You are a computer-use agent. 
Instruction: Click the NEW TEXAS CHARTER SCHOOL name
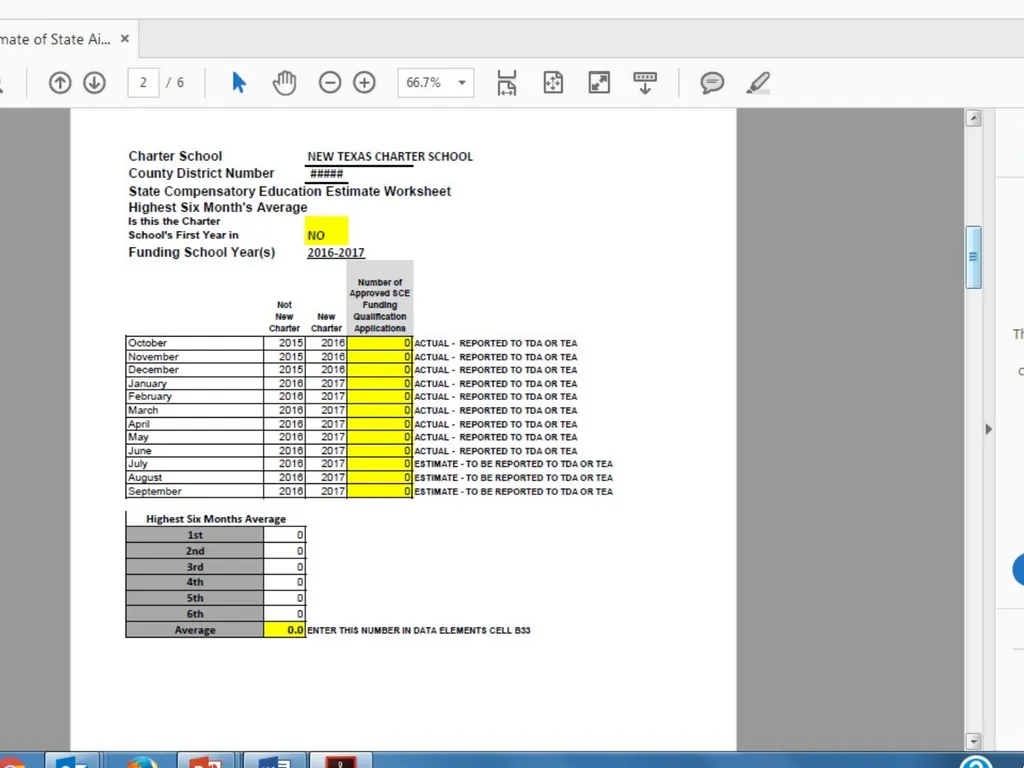tap(390, 157)
